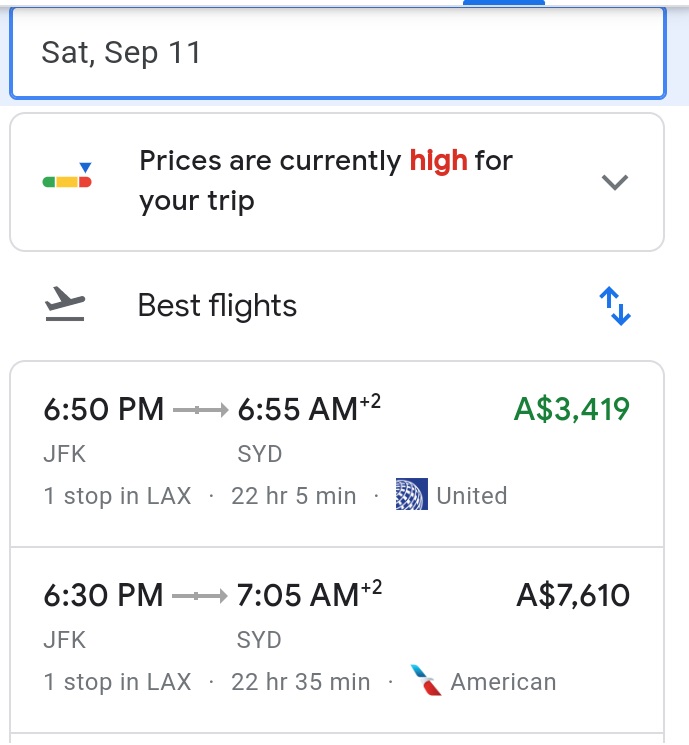
Task: Click the United airline name
Action: point(472,496)
